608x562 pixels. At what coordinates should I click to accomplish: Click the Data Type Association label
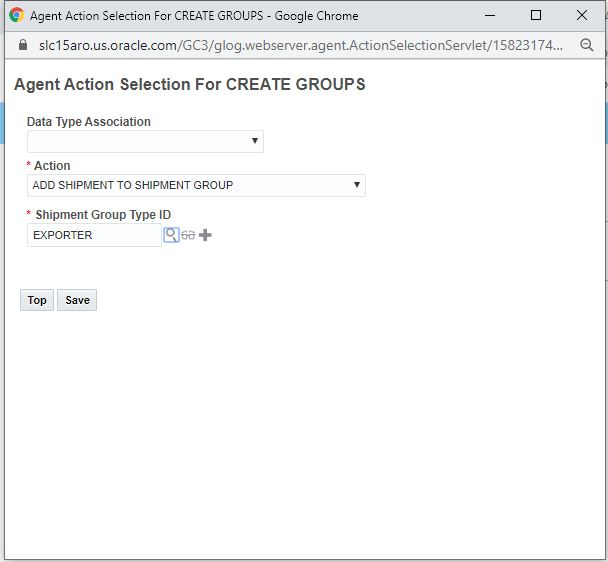[89, 122]
